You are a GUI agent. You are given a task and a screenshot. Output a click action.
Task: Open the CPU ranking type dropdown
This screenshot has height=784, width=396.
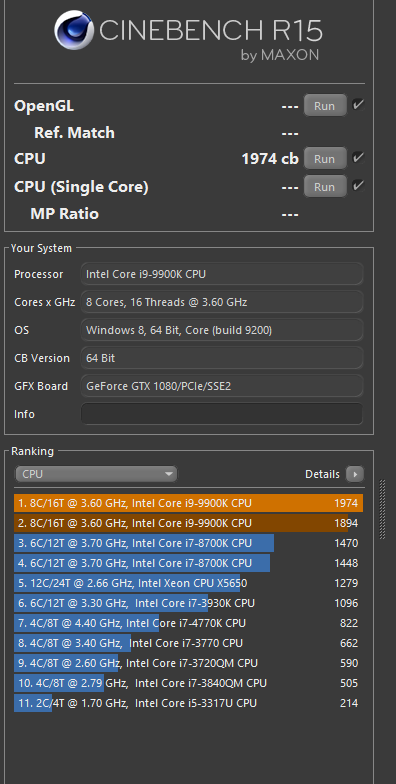[x=96, y=474]
